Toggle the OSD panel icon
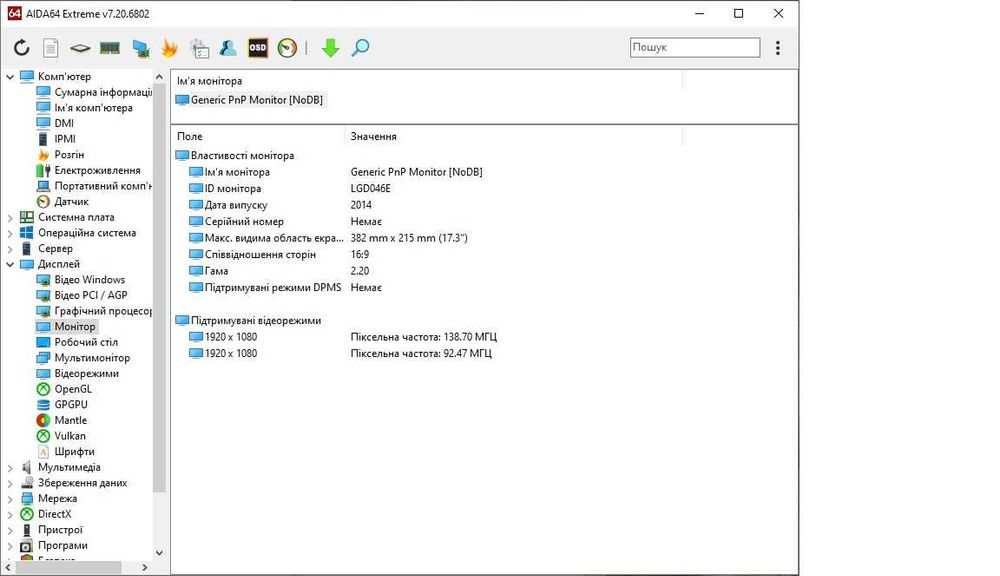Viewport: 1000px width, 576px height. click(258, 48)
